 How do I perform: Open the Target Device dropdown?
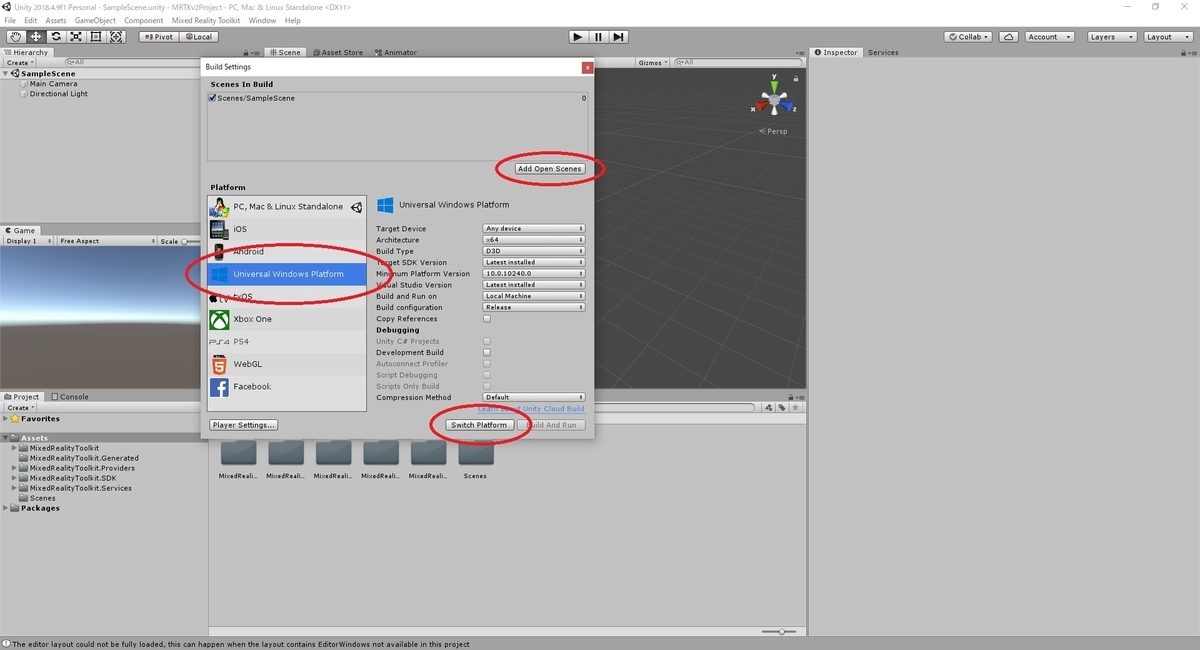pos(534,229)
